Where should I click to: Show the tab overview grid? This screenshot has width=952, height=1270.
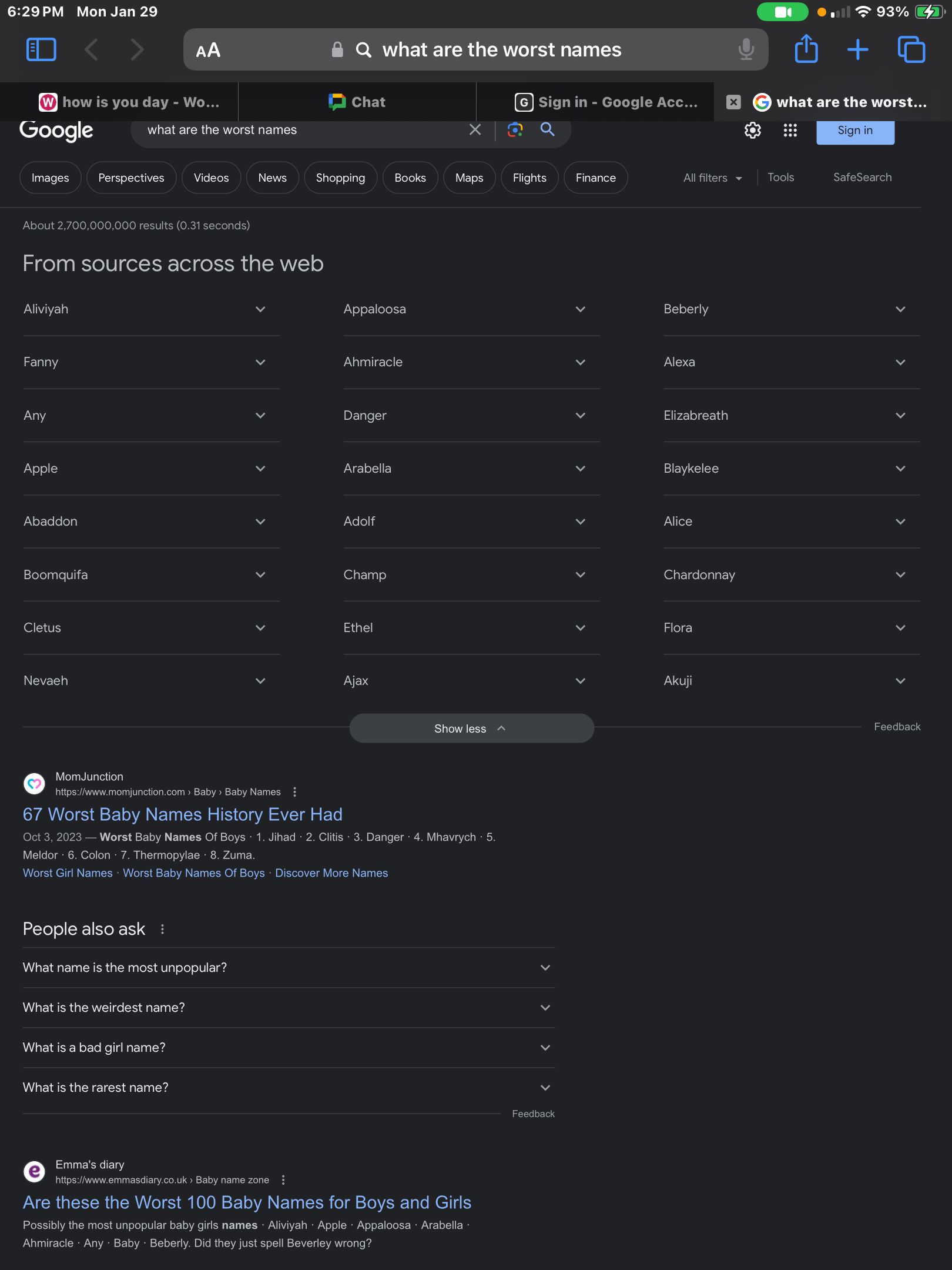coord(911,49)
